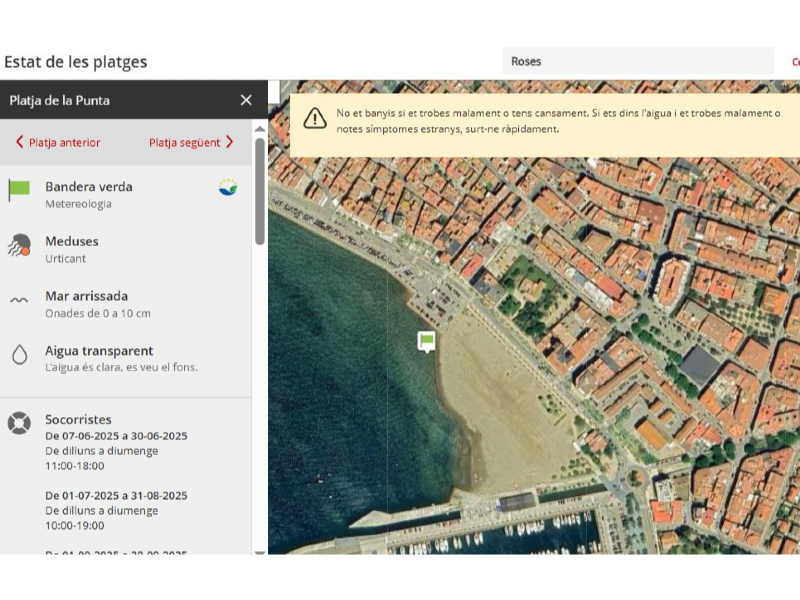This screenshot has width=800, height=600.
Task: Click the Socorristes lifebuoy icon
Action: (19, 423)
